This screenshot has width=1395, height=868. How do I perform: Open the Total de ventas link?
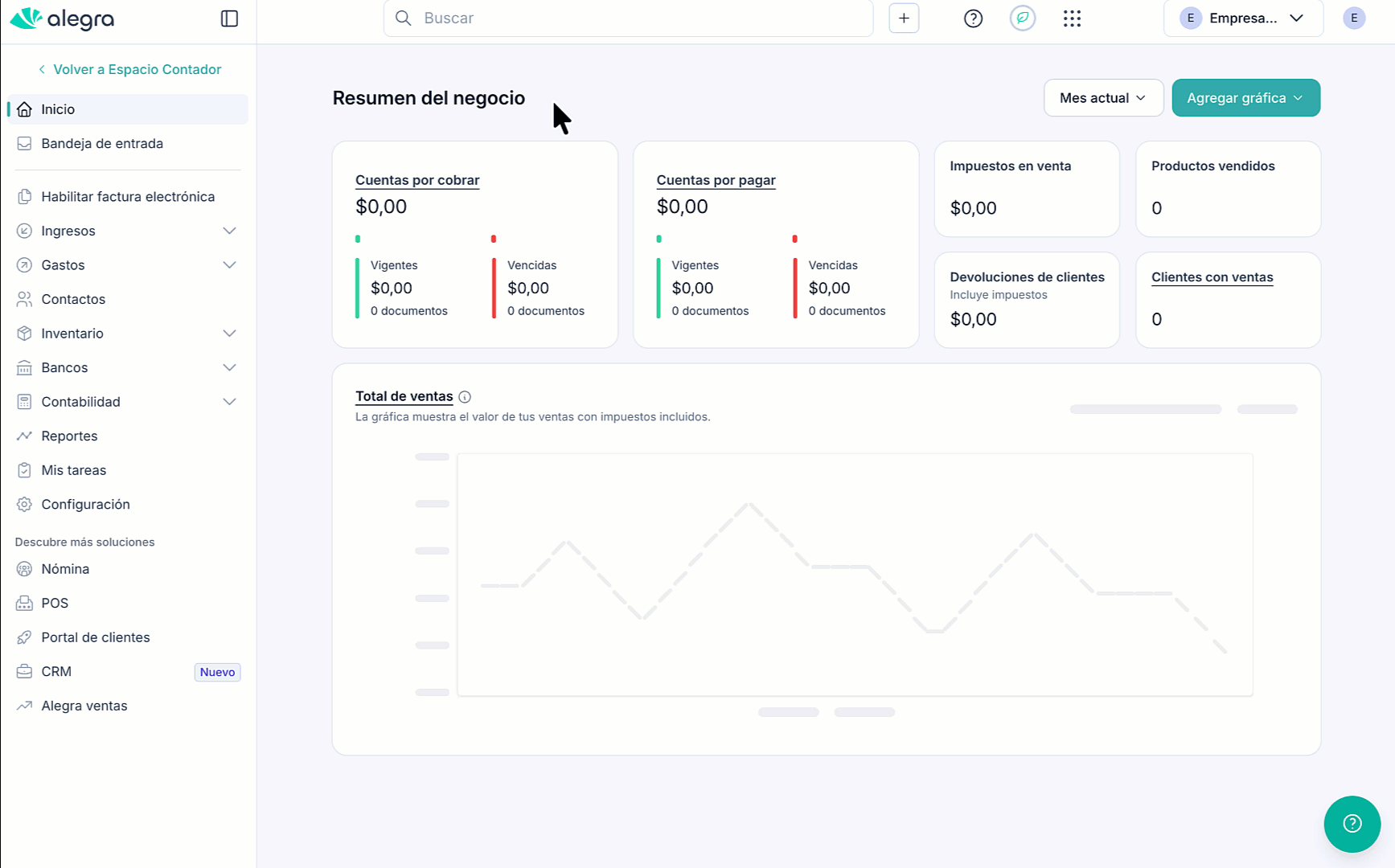(x=404, y=396)
